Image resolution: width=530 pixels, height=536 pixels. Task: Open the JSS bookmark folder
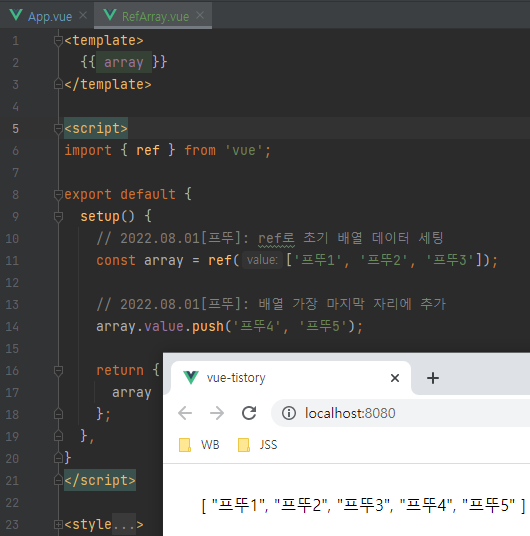pos(257,445)
